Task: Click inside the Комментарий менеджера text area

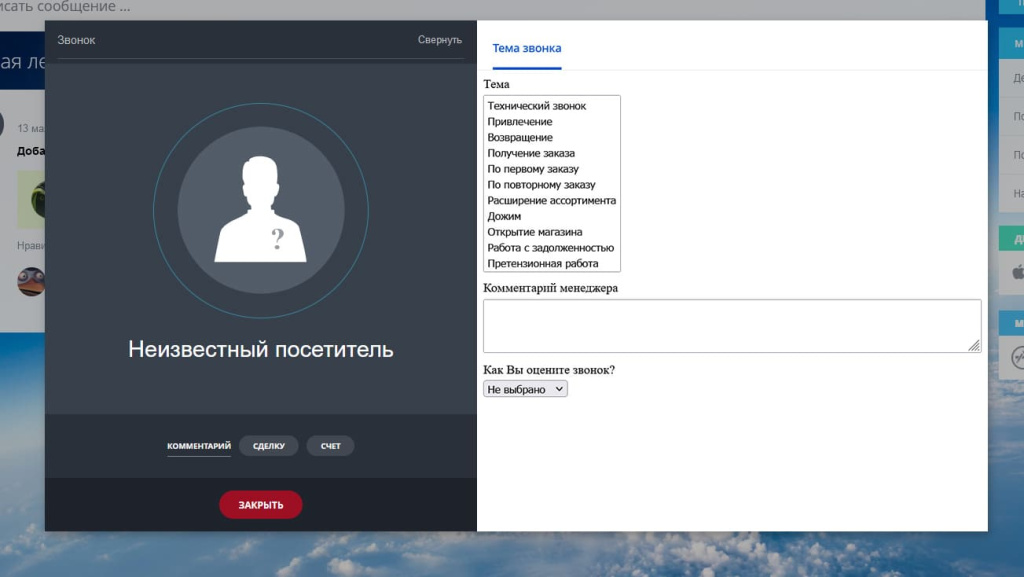Action: [730, 324]
